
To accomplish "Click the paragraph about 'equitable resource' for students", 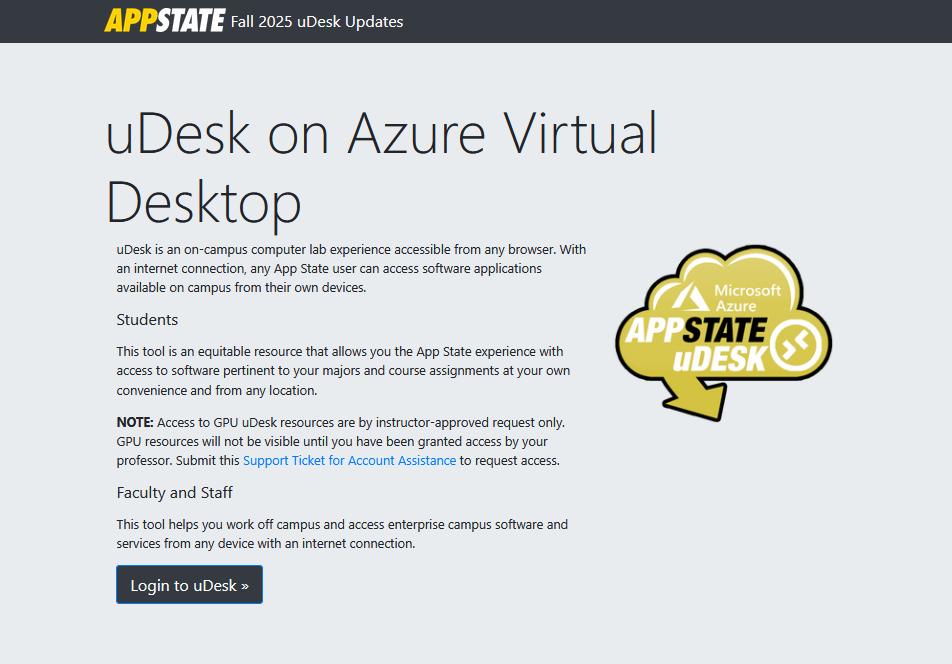I will coord(343,371).
